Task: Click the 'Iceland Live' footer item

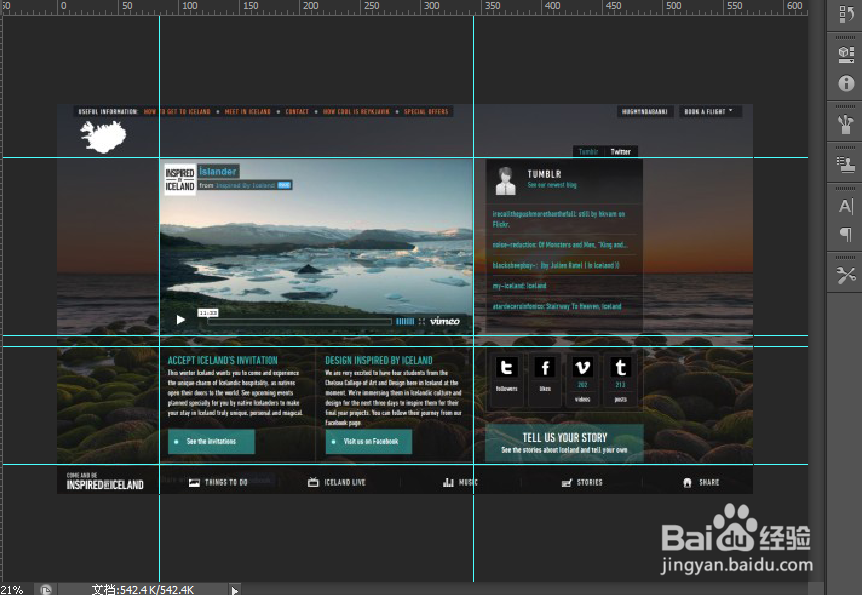Action: pyautogui.click(x=337, y=482)
